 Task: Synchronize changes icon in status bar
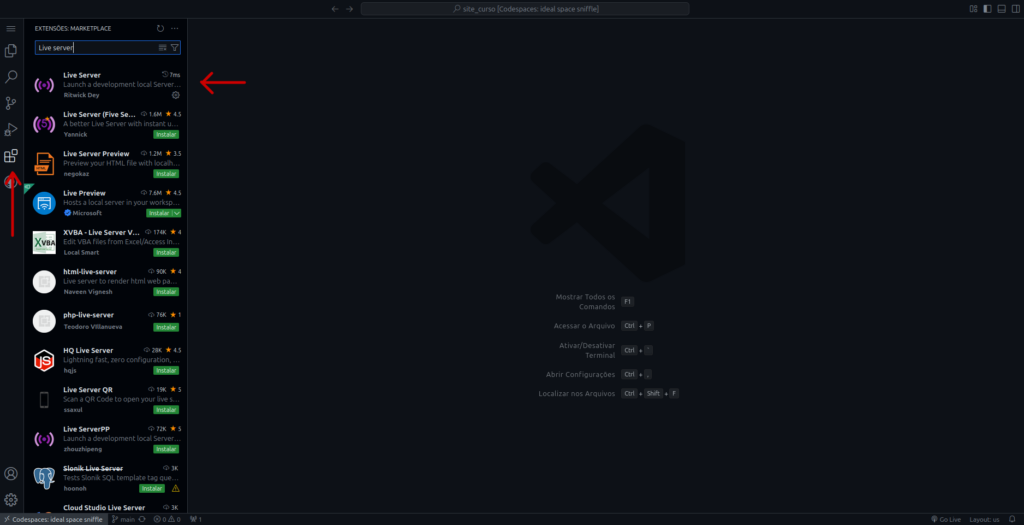tap(142, 520)
